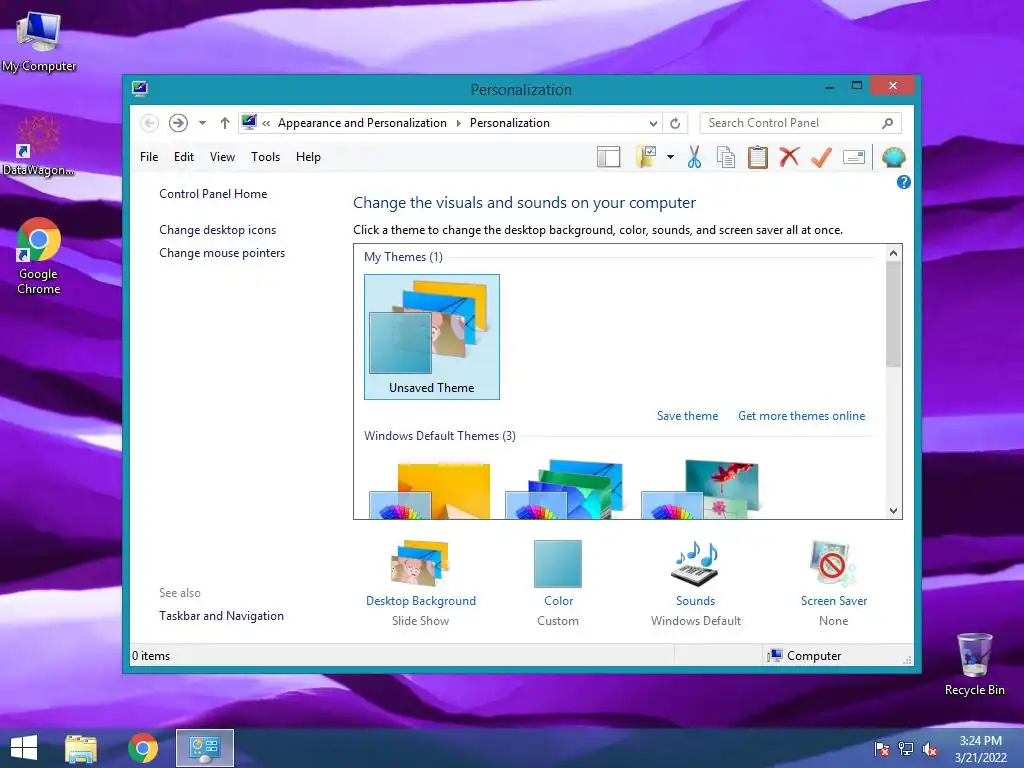Click the Computer status bar entry
Image resolution: width=1024 pixels, height=768 pixels.
click(x=805, y=656)
